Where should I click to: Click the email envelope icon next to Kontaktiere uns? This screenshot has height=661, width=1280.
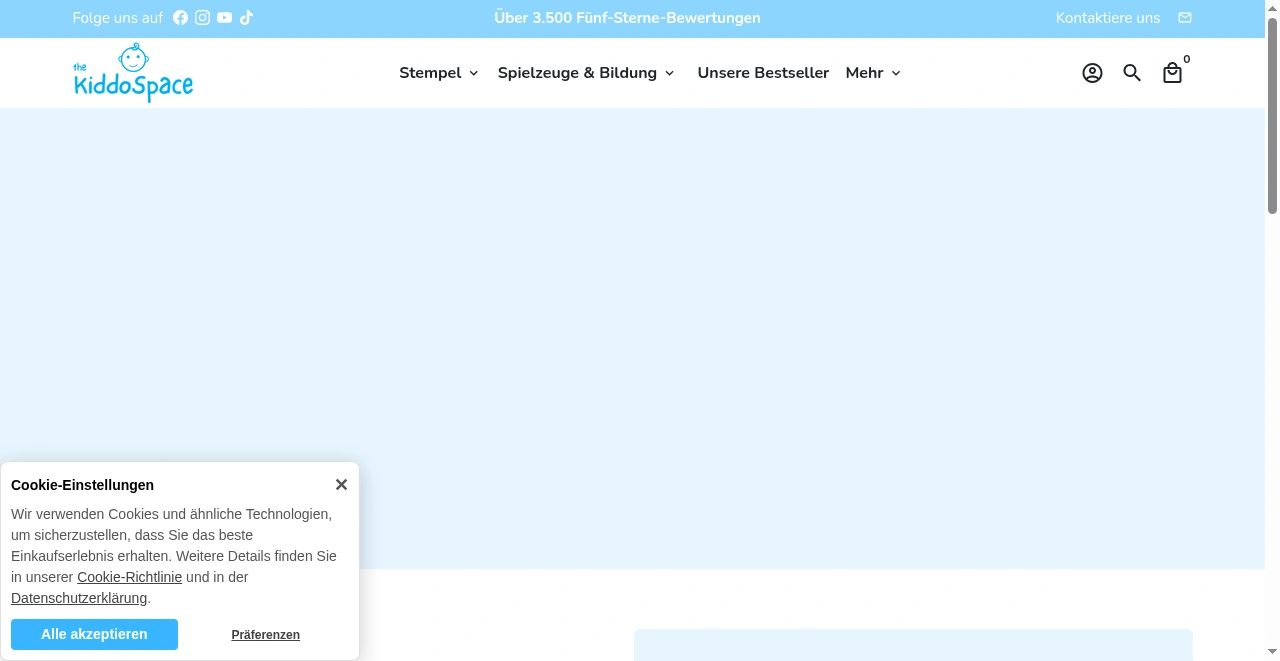1184,17
